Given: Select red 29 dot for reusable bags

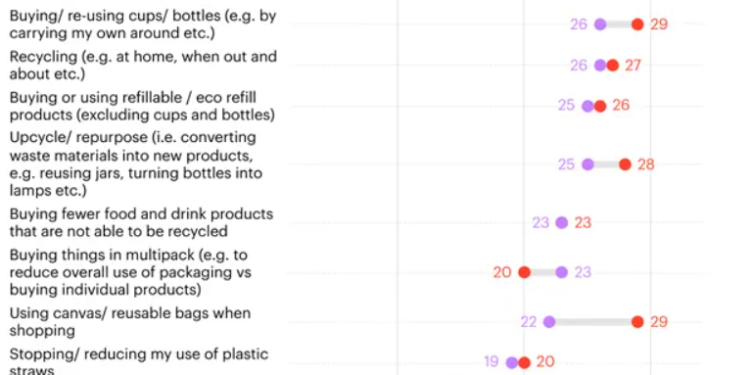Looking at the screenshot, I should pos(637,322).
